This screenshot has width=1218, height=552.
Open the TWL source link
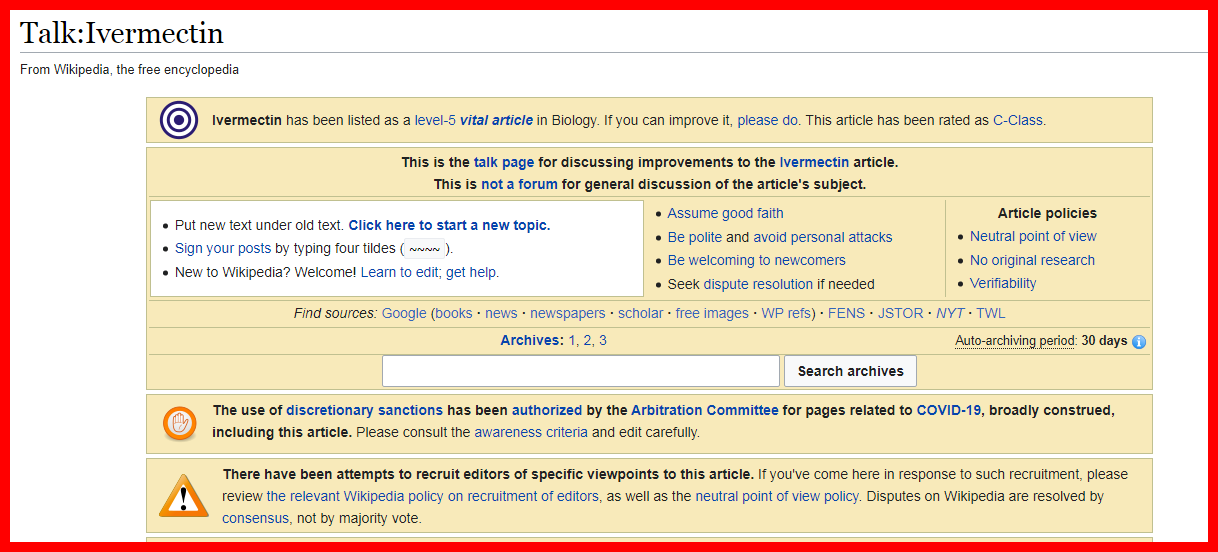pos(991,313)
